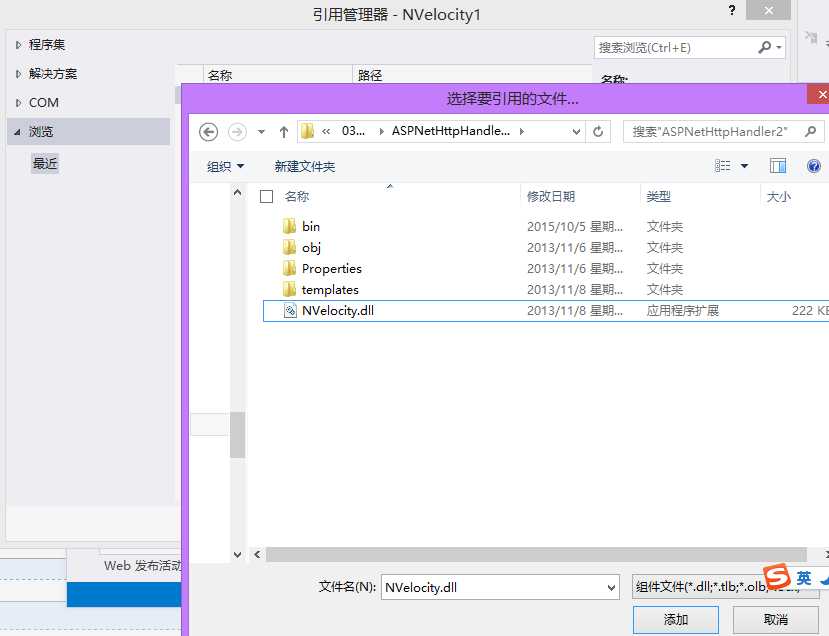Click 新建文件夹 button
The height and width of the screenshot is (636, 829).
coord(305,167)
